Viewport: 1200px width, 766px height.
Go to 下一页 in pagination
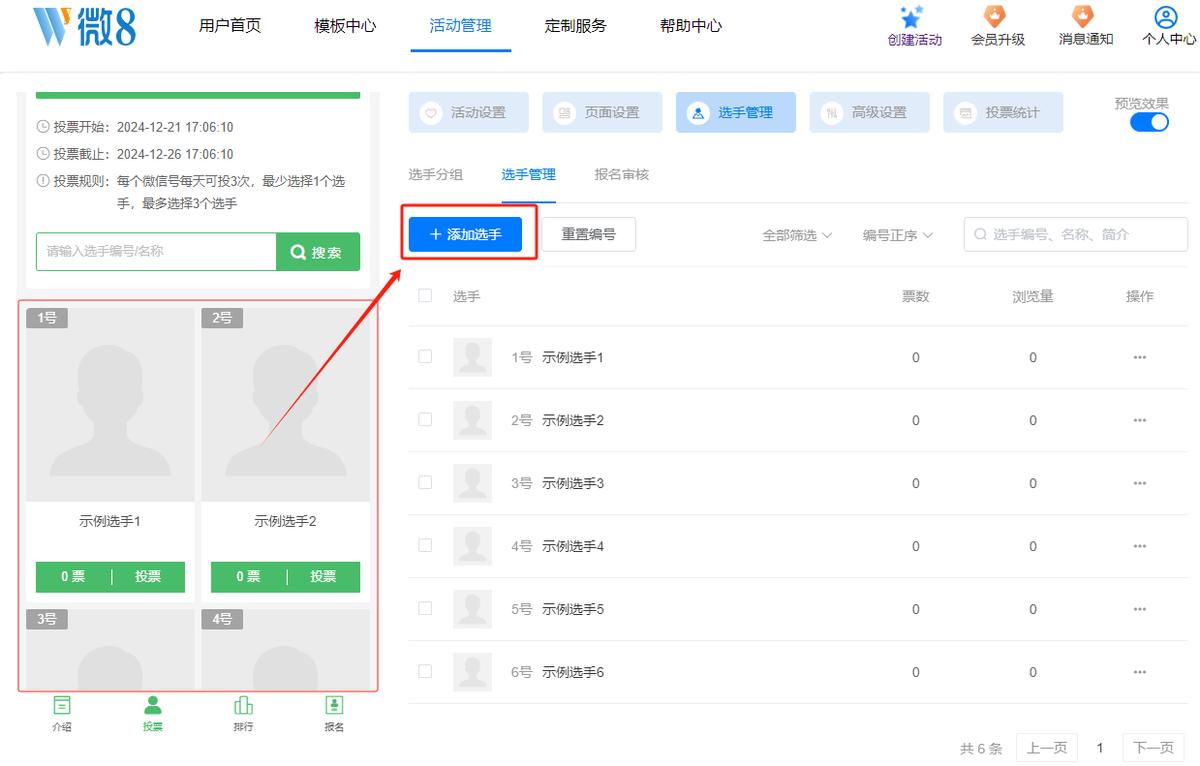1153,748
